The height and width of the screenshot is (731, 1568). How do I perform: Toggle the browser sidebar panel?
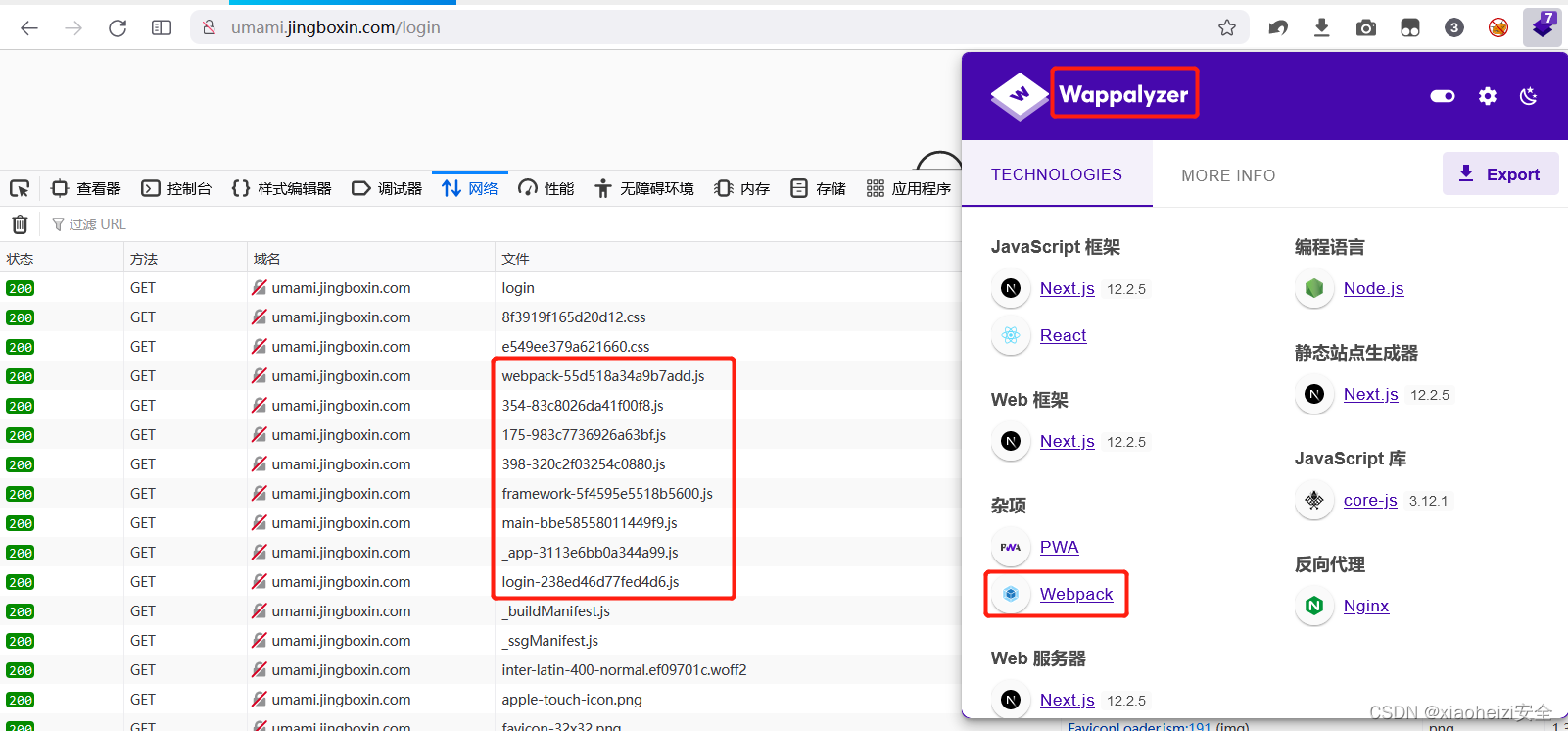162,27
